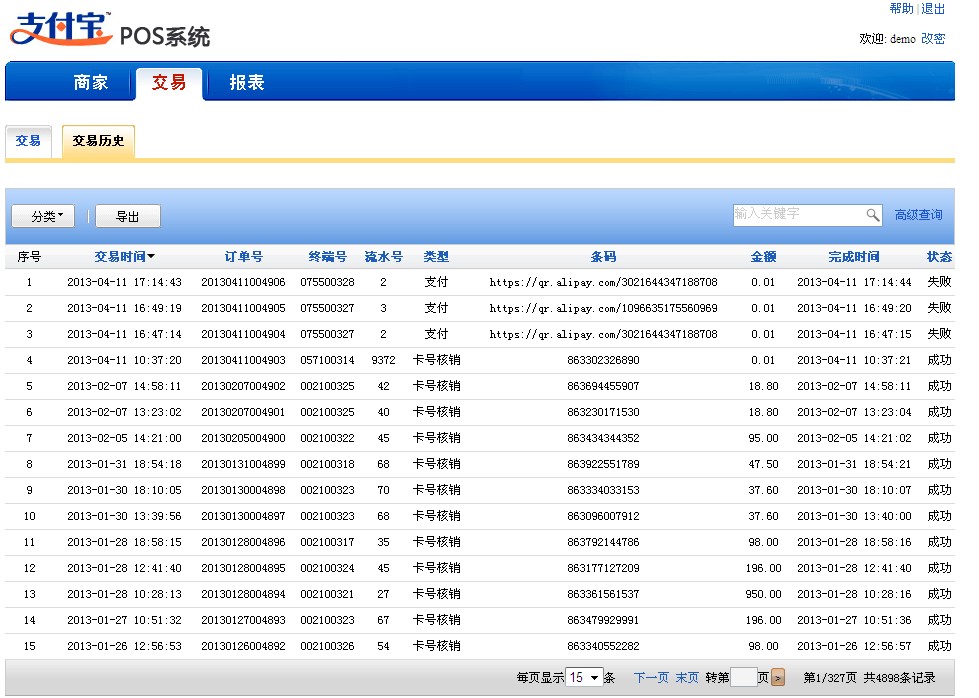This screenshot has width=979, height=698.
Task: Click order number 20130130004898
Action: click(x=243, y=490)
